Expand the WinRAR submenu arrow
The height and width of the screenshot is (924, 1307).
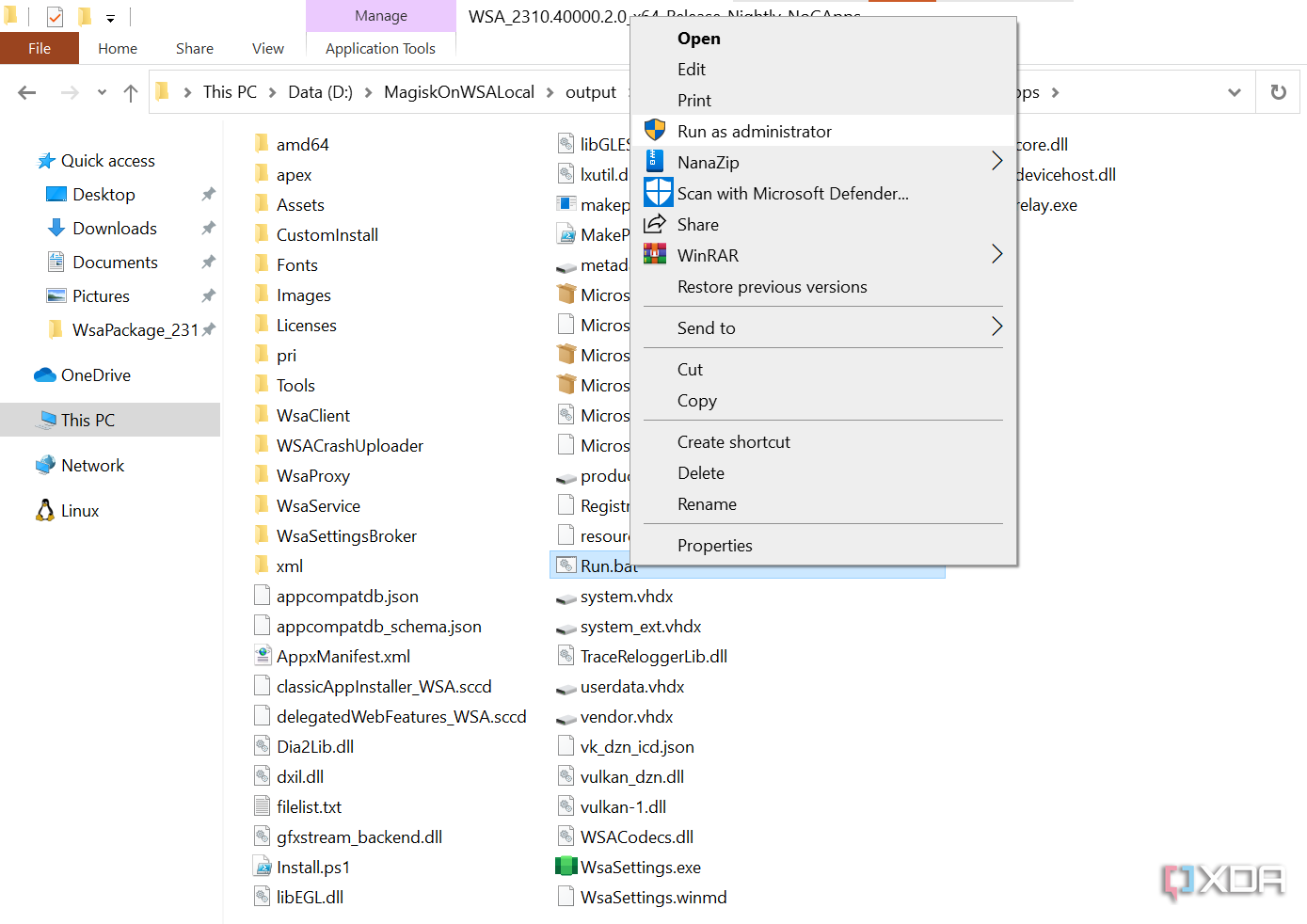tap(997, 255)
